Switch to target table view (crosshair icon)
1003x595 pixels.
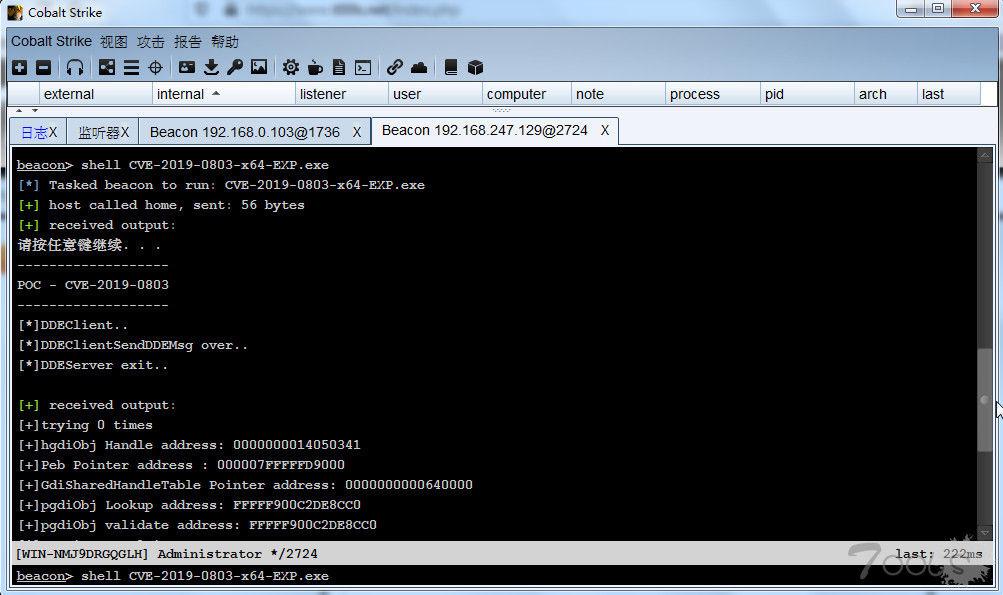click(155, 67)
